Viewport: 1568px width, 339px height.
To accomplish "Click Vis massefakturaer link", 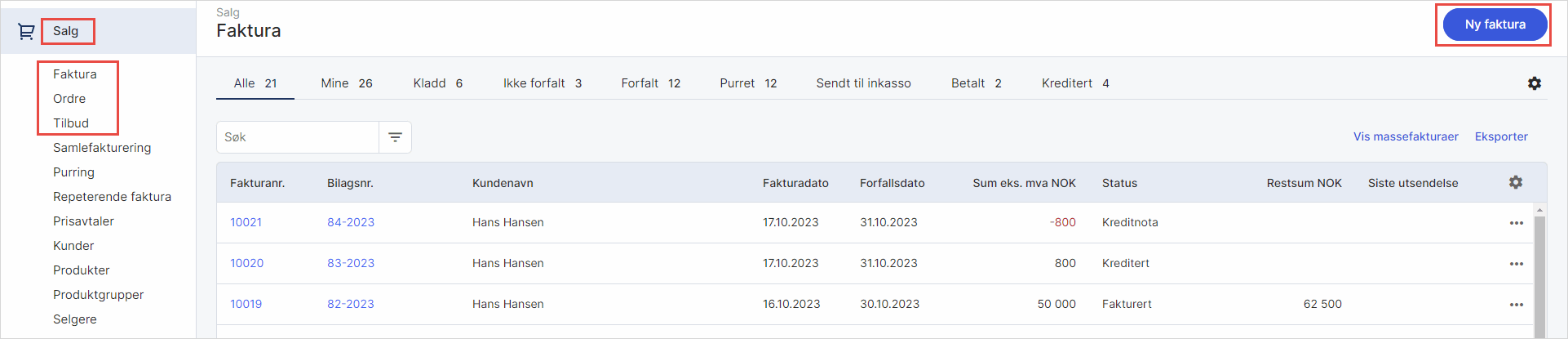I will pos(1405,136).
